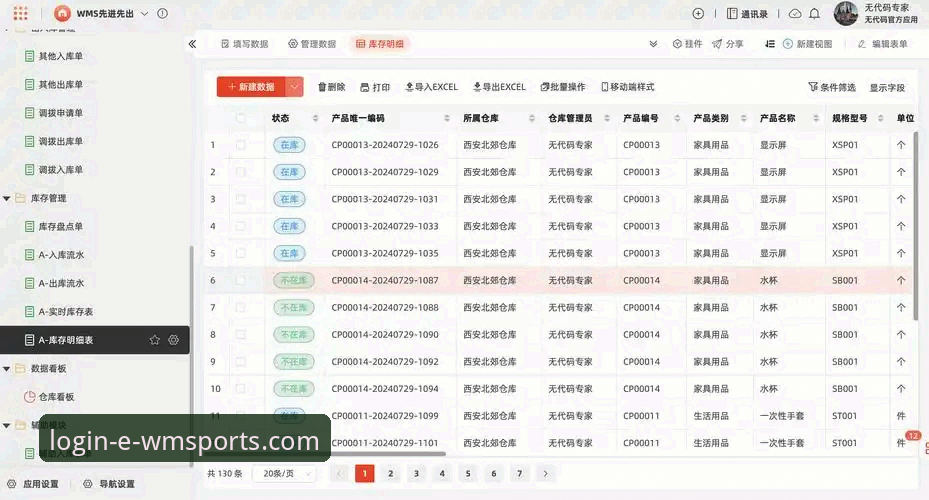Sort by 状态 column arrows

click(x=315, y=118)
